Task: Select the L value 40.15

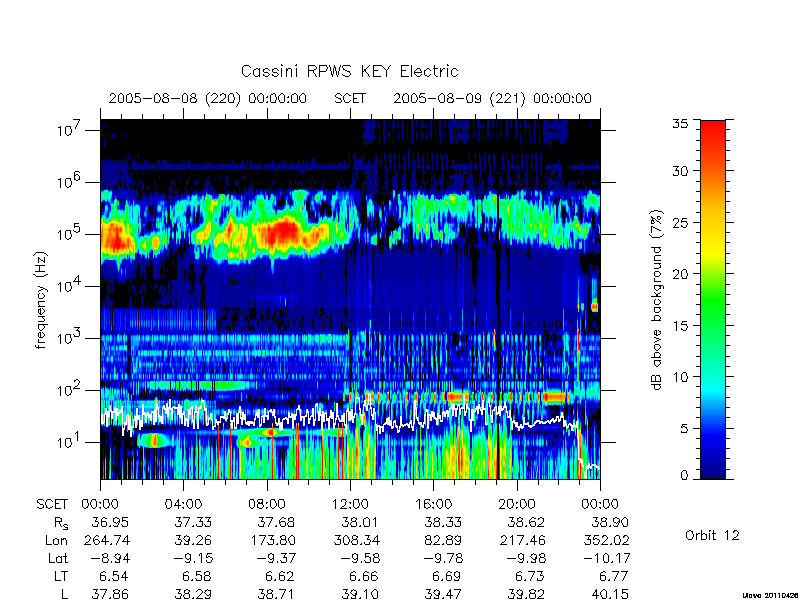Action: click(610, 594)
